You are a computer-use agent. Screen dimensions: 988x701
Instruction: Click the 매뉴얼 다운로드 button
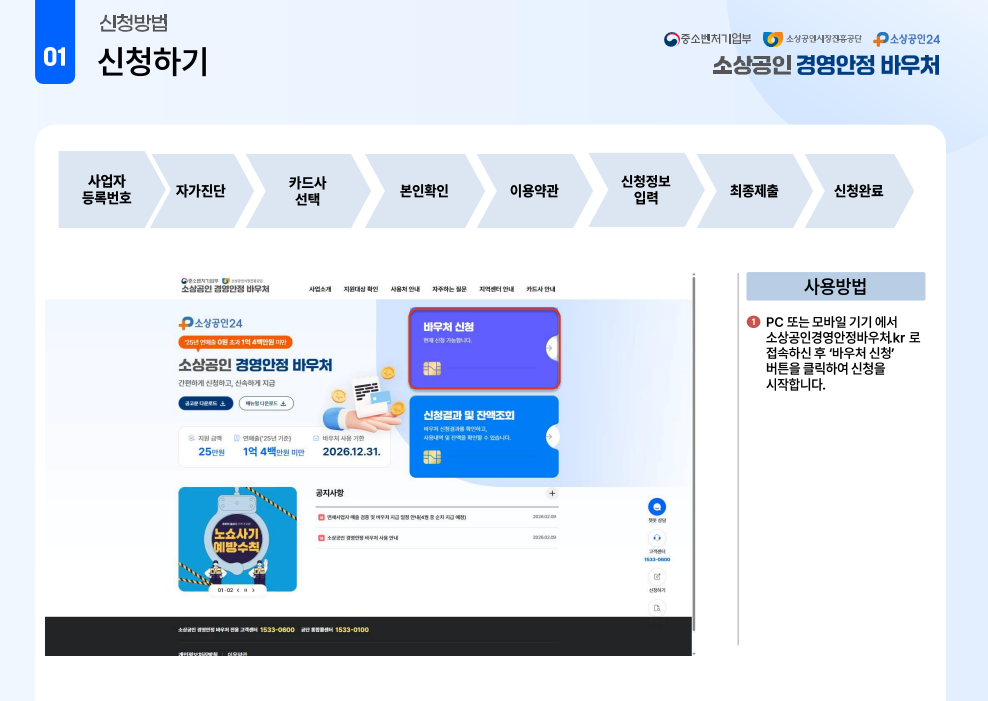266,403
